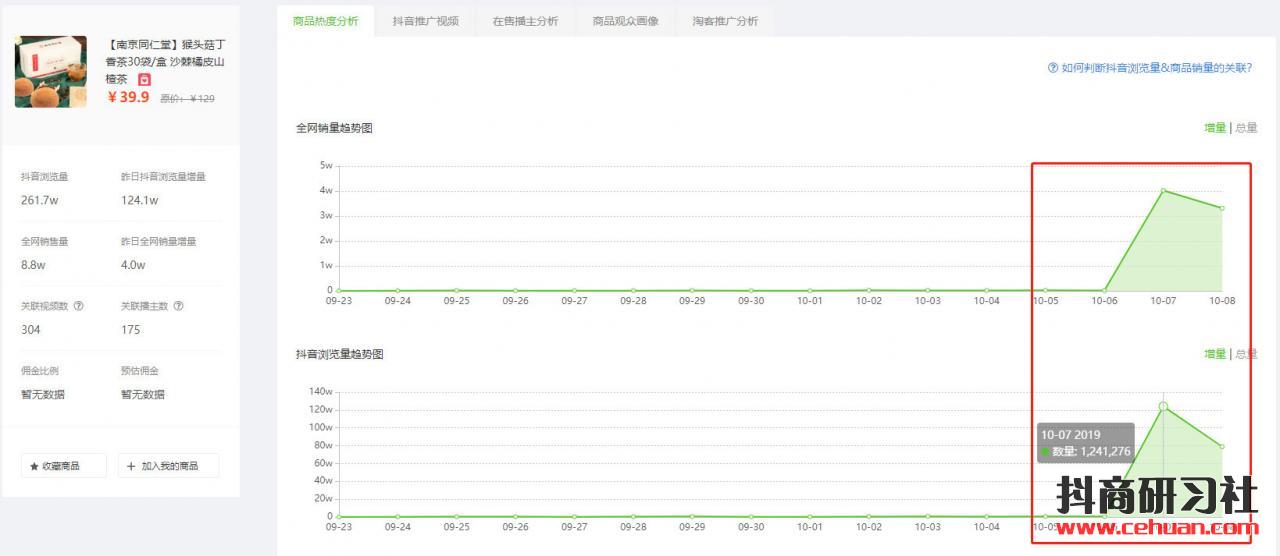This screenshot has width=1280, height=556.
Task: Switch to the 抖音推广视频 tab
Action: (425, 21)
